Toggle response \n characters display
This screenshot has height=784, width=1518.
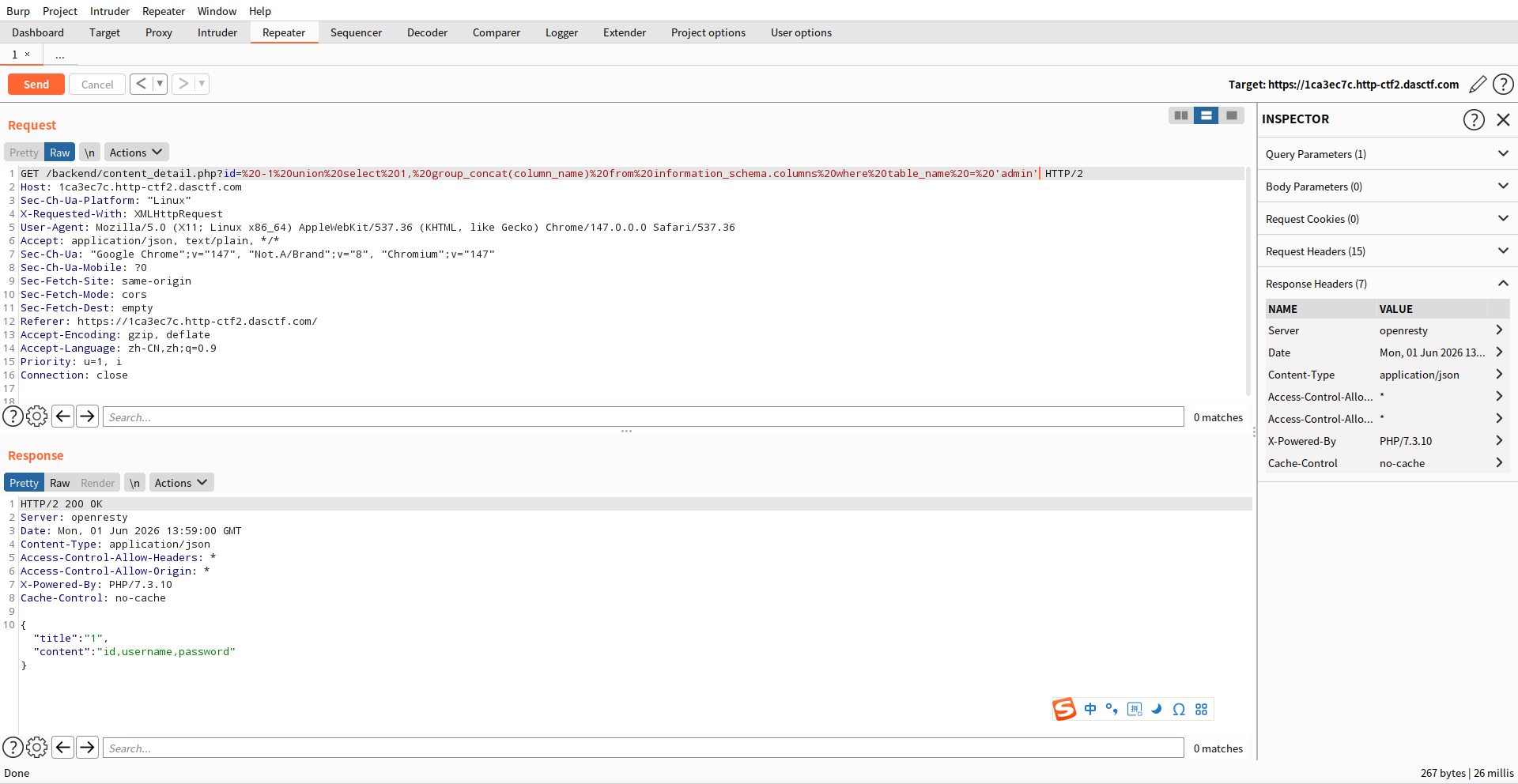tap(134, 483)
